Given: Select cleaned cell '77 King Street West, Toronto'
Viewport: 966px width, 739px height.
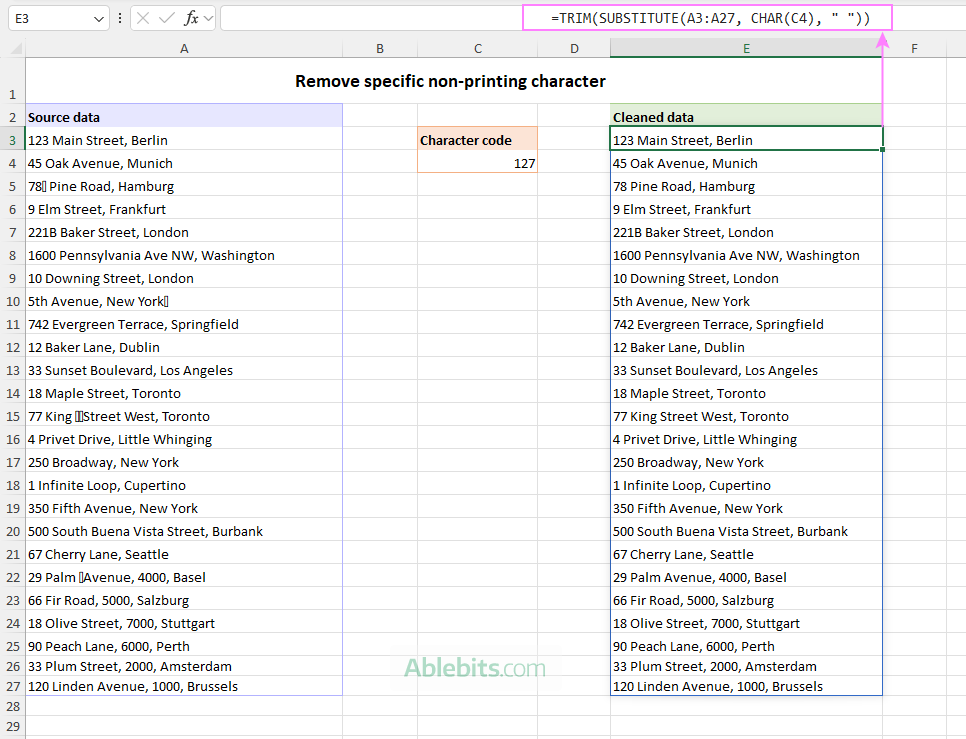Looking at the screenshot, I should tap(746, 414).
